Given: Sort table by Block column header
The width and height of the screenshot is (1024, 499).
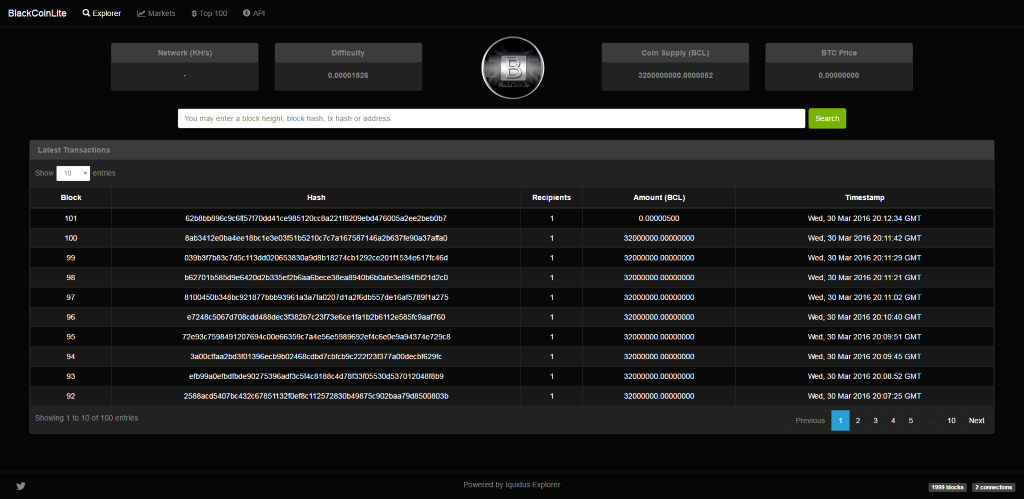Looking at the screenshot, I should 71,197.
